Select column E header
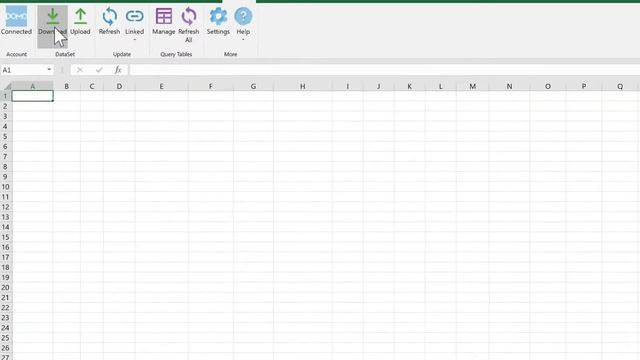Viewport: 640px width, 360px height. point(162,86)
